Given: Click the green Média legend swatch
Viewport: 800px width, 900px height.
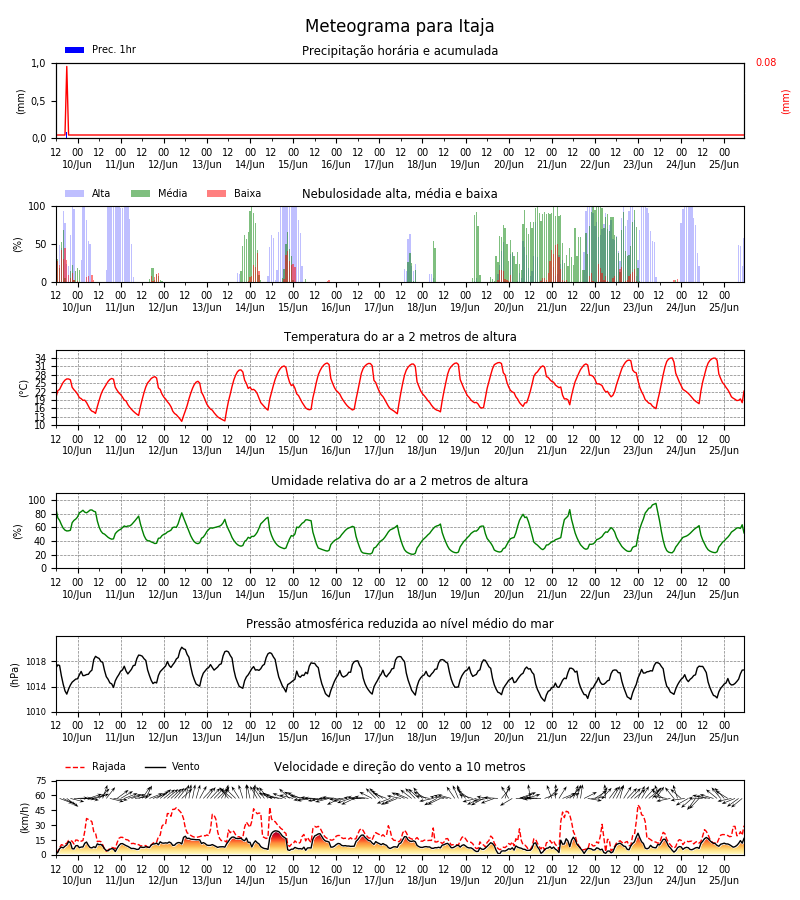Looking at the screenshot, I should point(141,193).
